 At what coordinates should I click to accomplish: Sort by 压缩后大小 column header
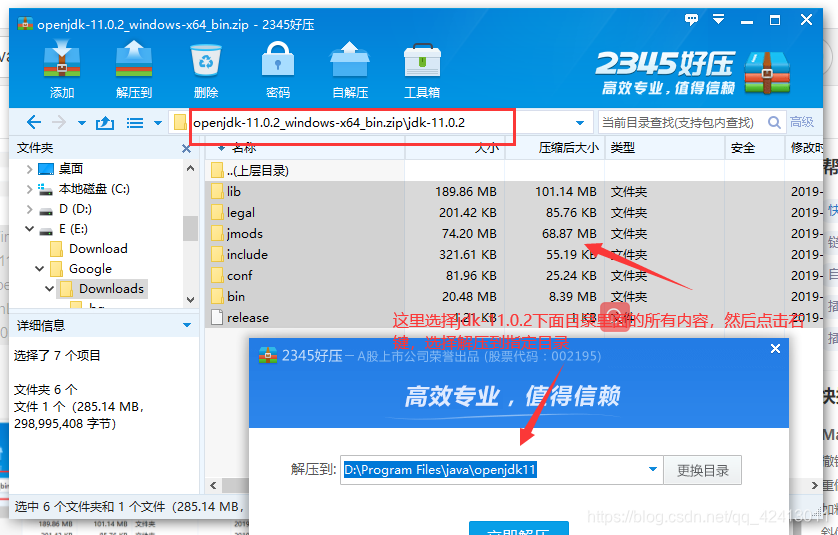coord(555,148)
